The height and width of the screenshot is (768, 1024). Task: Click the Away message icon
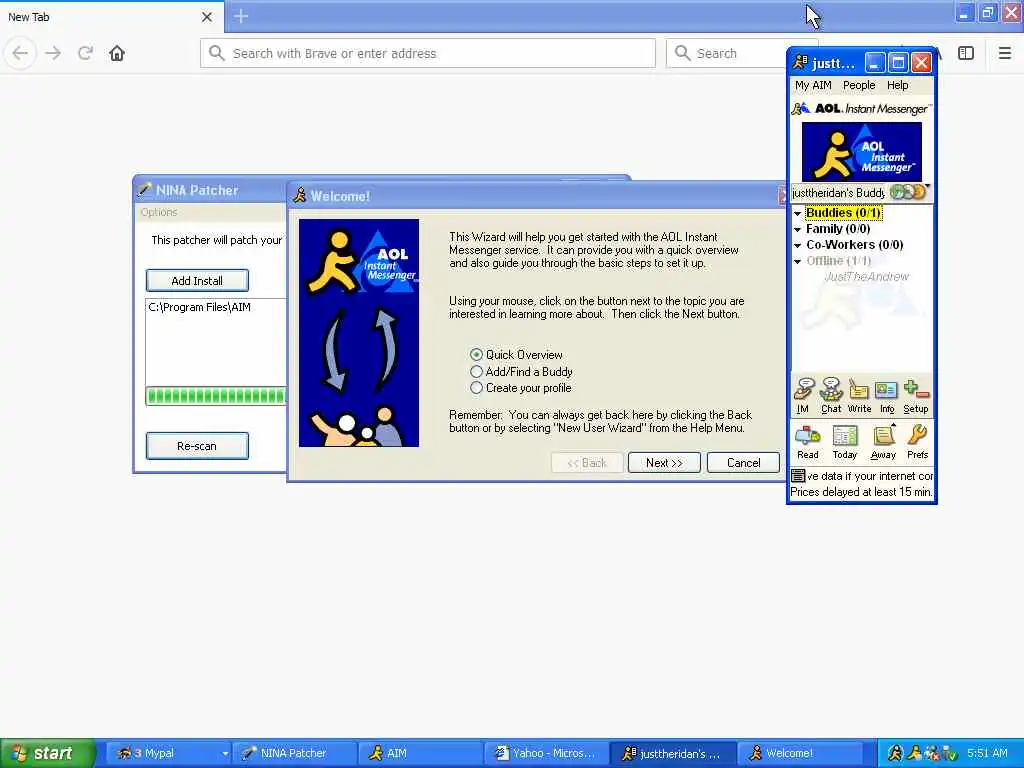click(883, 441)
